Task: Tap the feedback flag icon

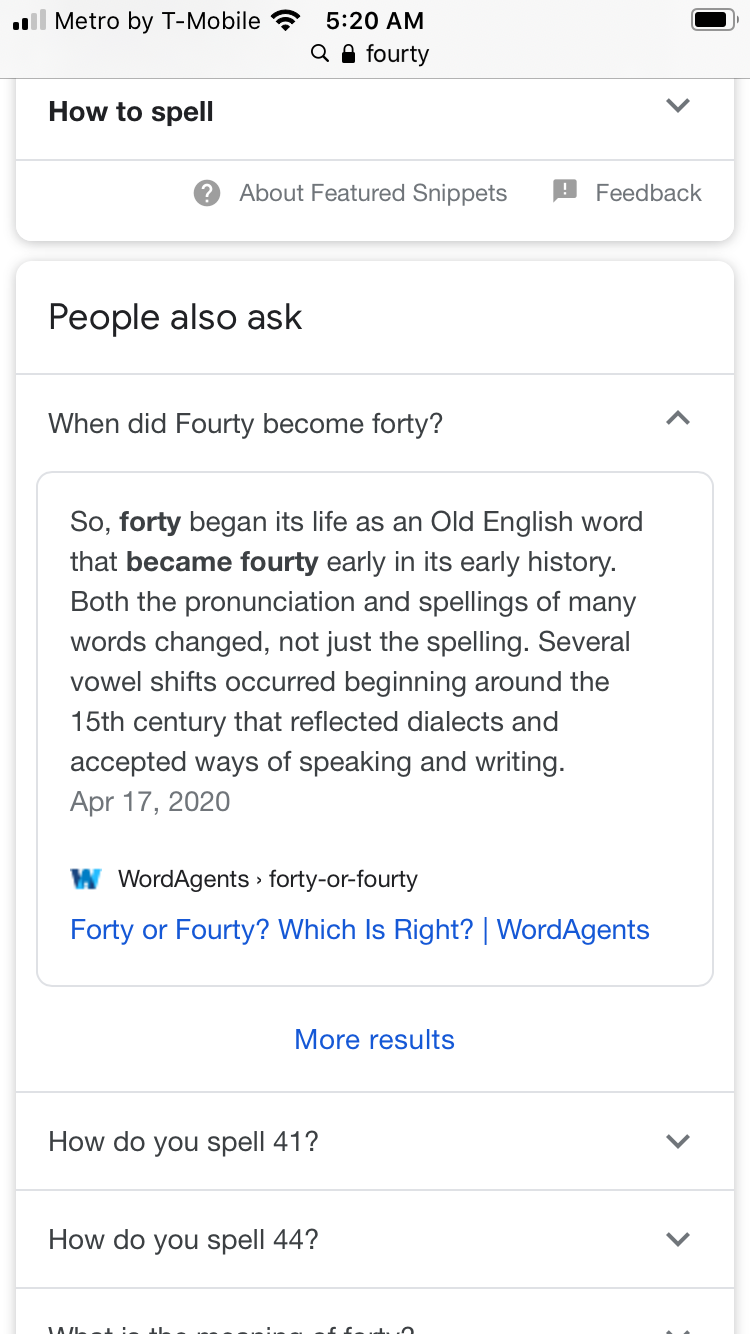Action: (565, 191)
